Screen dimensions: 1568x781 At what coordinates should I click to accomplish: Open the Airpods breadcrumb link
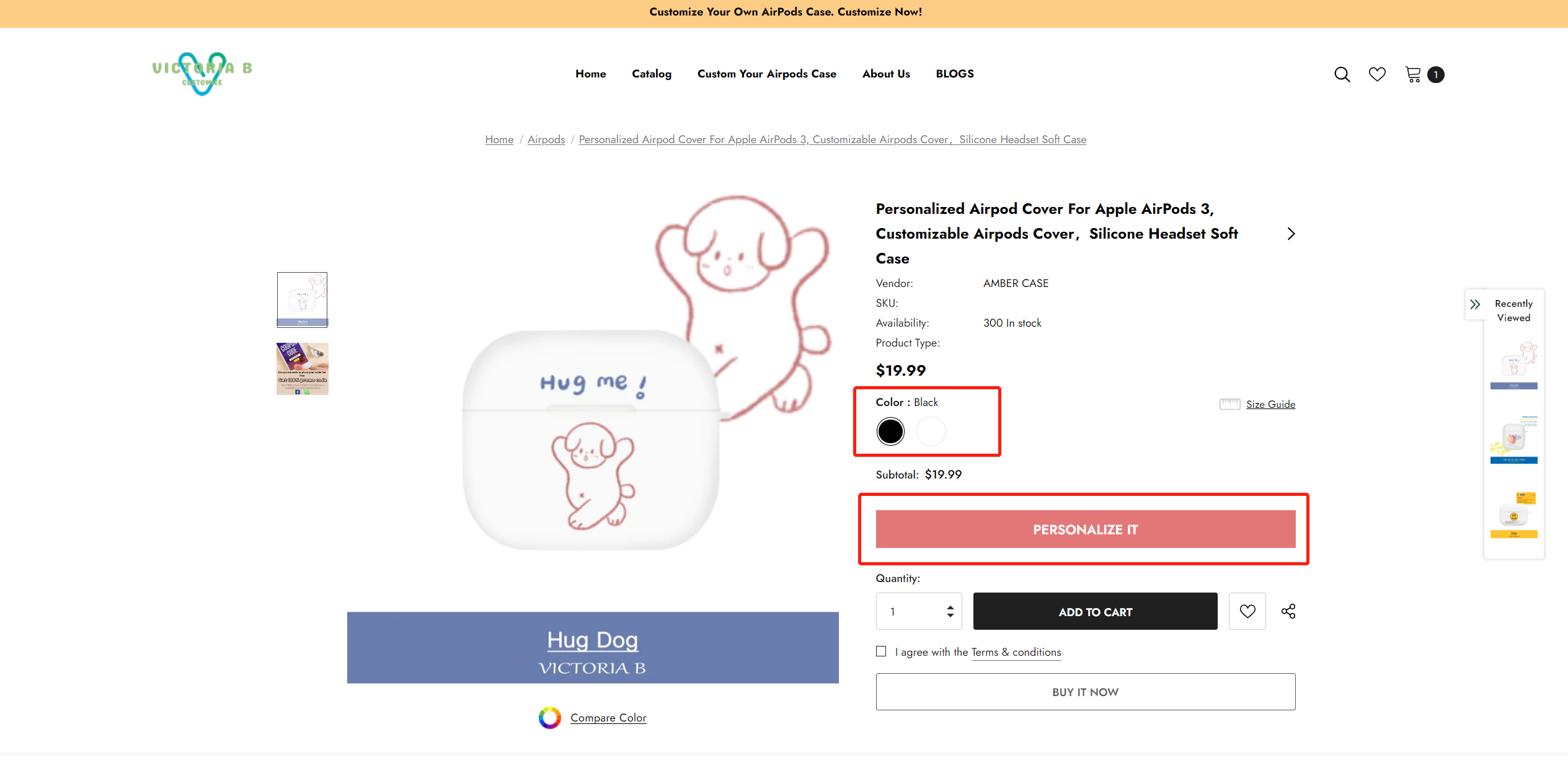coord(546,139)
